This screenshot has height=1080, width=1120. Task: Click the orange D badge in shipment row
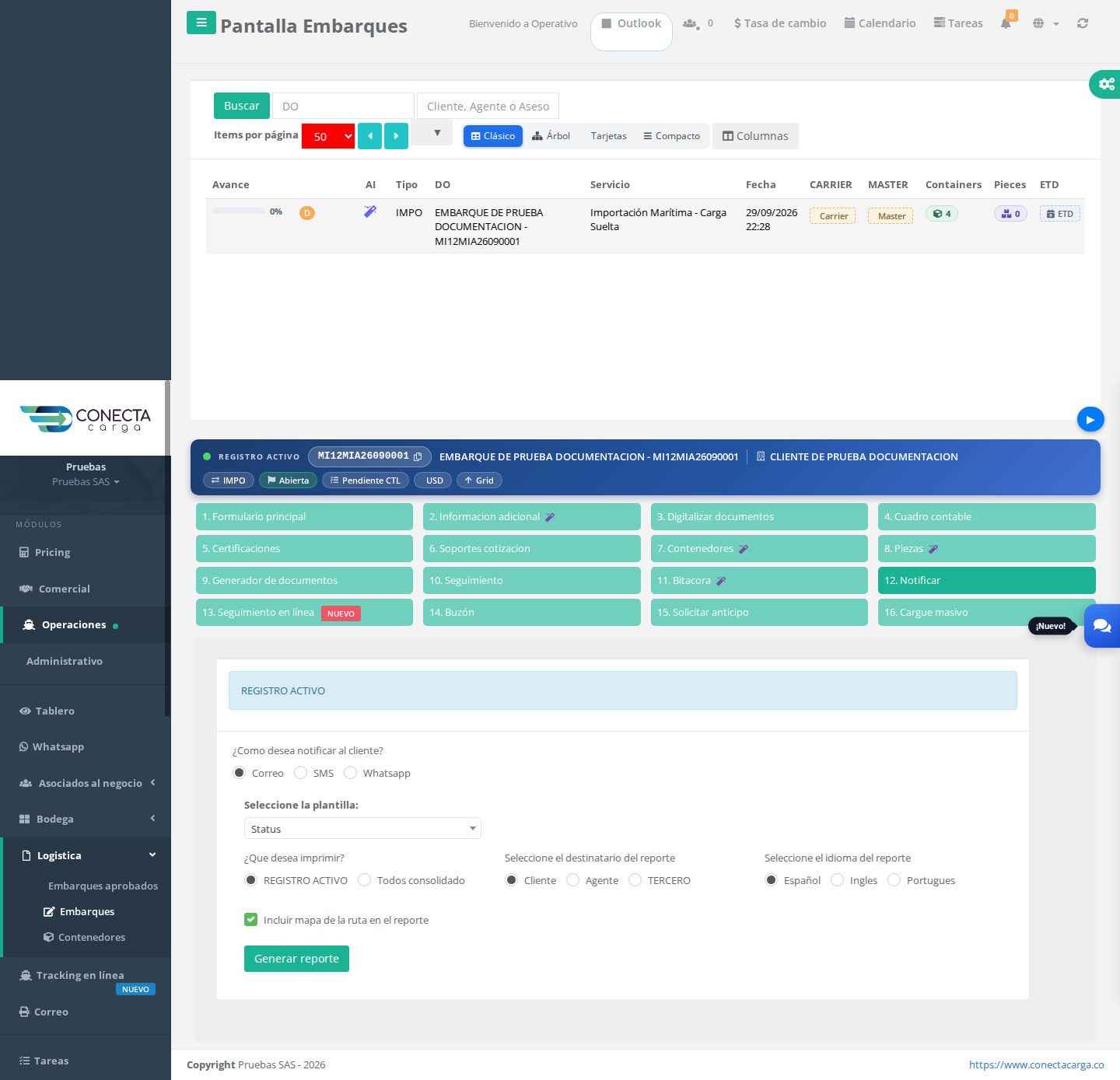coord(307,212)
